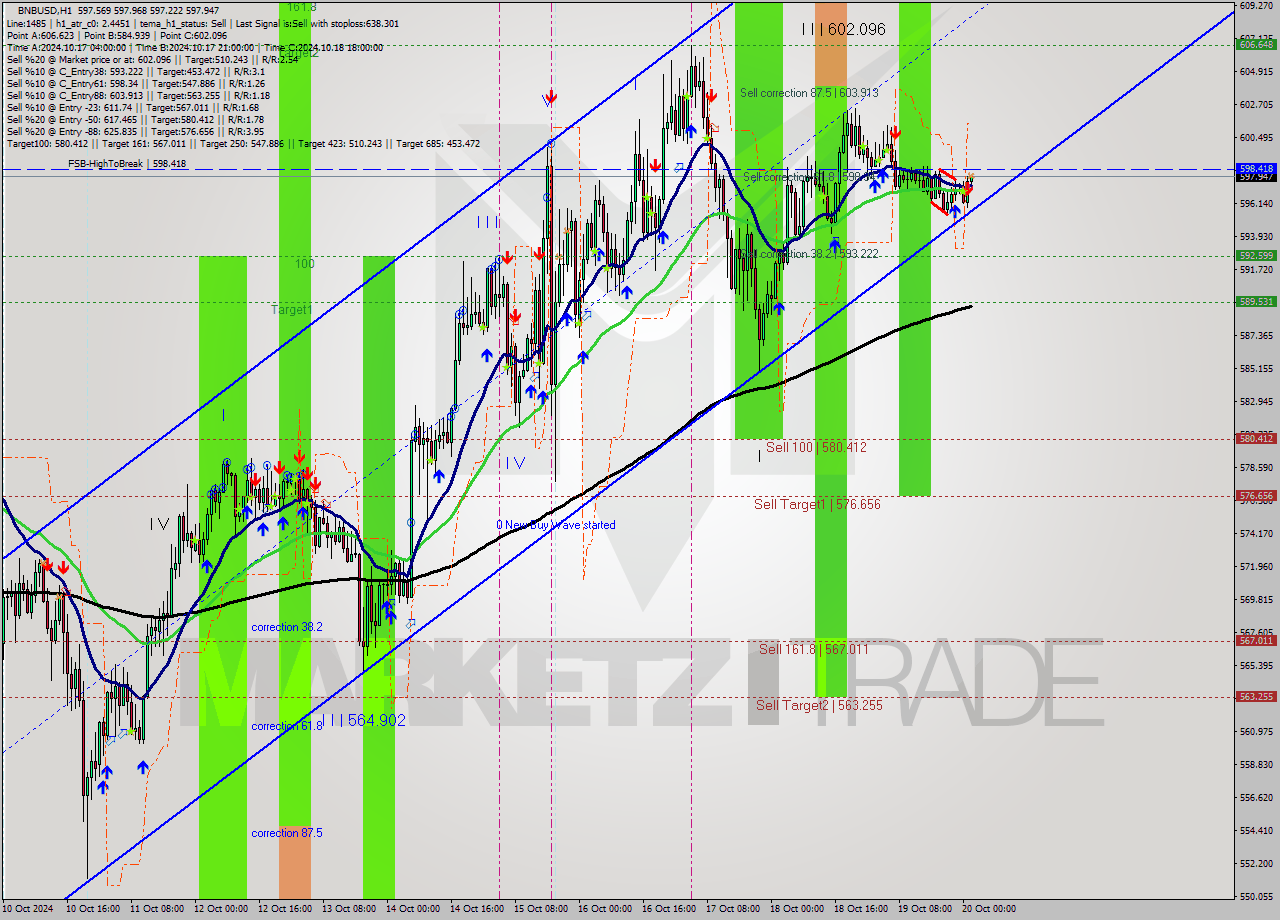Select the 'I I I 564.902' wave label

362,720
